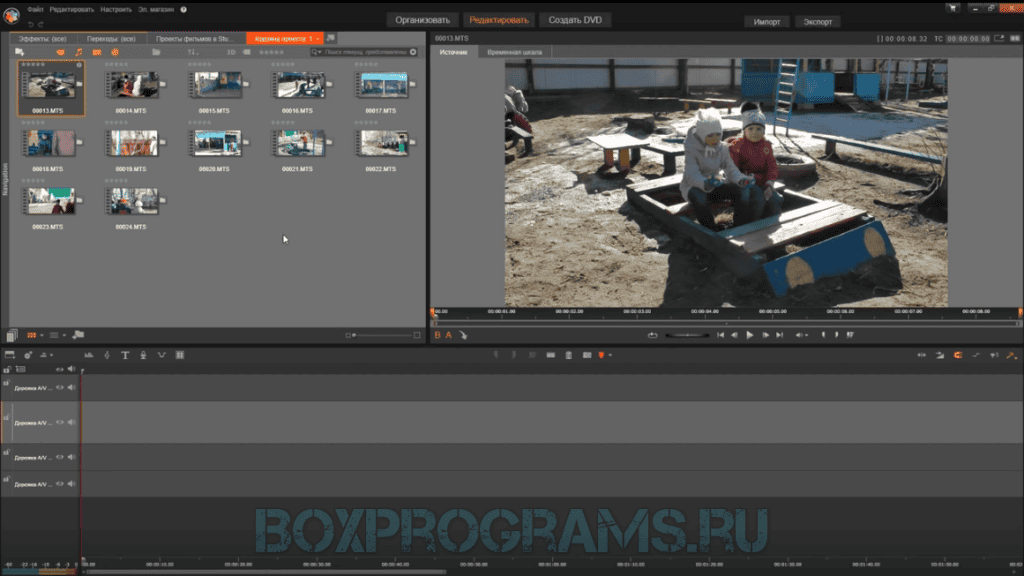This screenshot has height=576, width=1024.
Task: Click the add to library icon
Action: click(20, 52)
